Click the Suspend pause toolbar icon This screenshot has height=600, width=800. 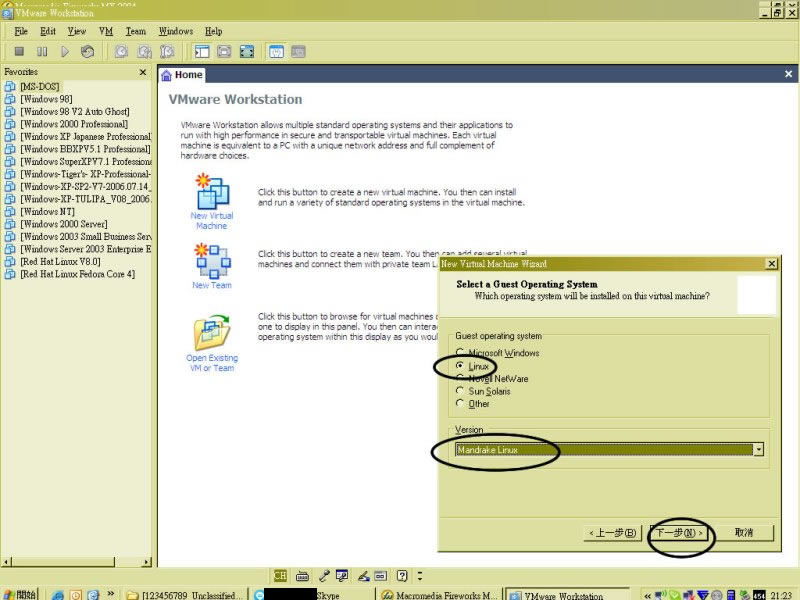(x=42, y=52)
